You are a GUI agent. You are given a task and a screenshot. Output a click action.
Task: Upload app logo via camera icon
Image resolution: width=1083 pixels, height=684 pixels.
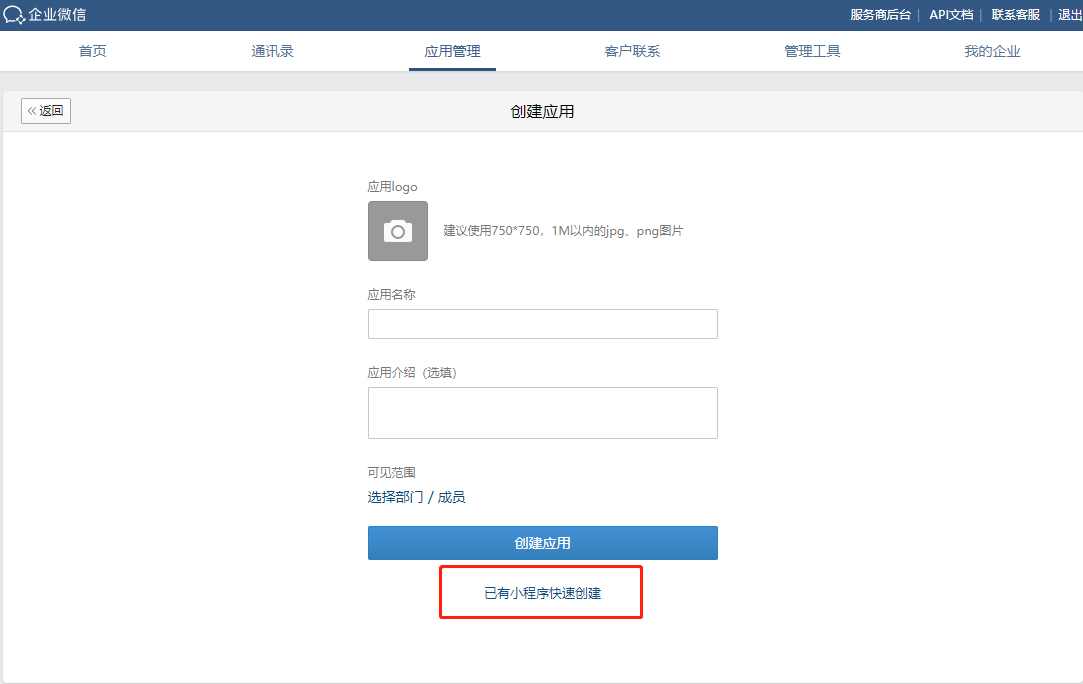pos(398,231)
